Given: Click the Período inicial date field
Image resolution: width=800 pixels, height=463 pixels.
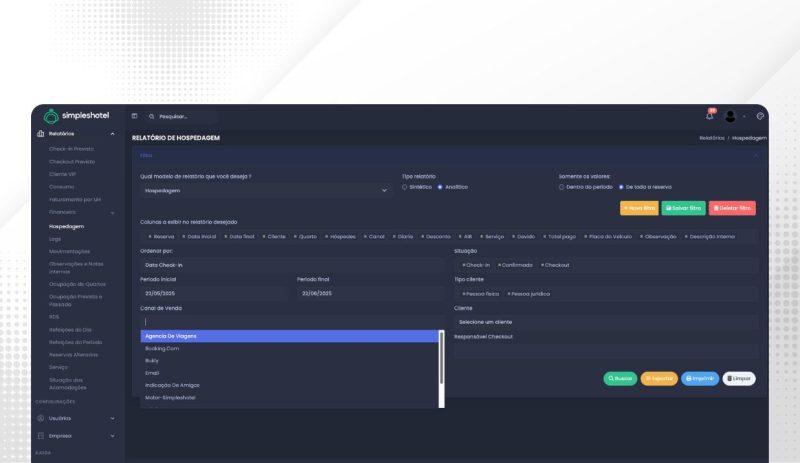Looking at the screenshot, I should point(216,293).
